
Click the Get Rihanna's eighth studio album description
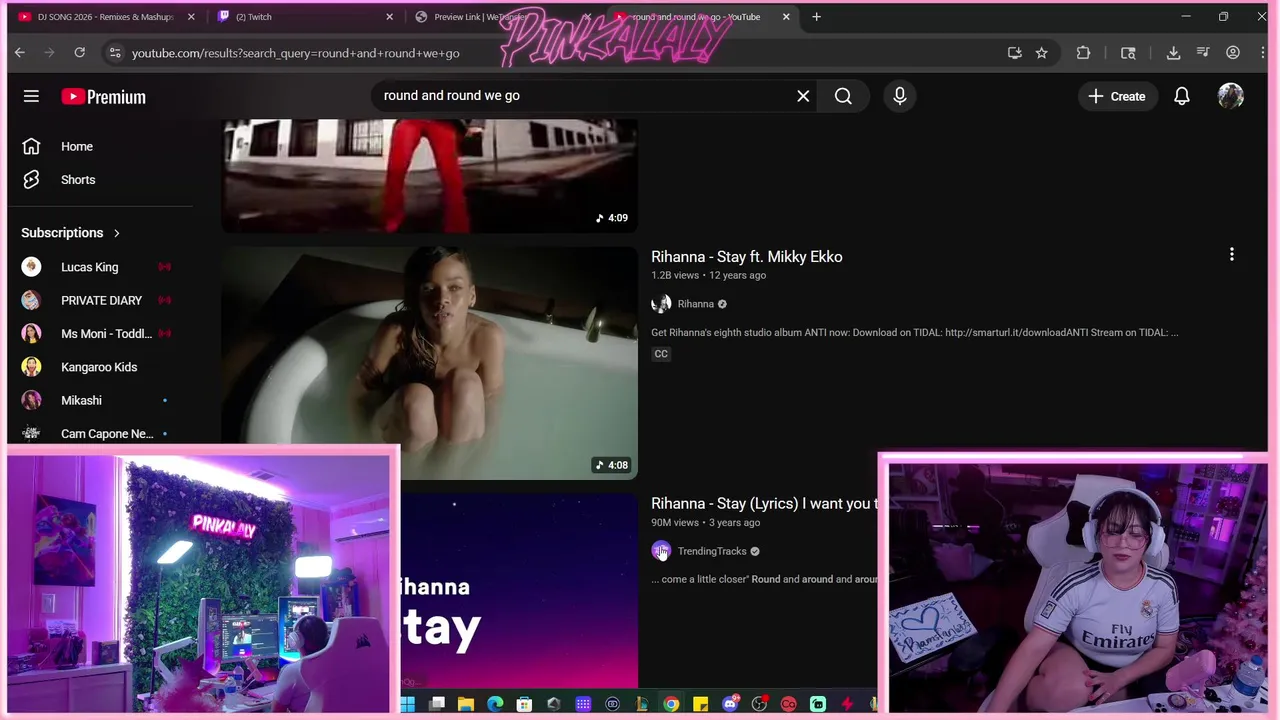914,333
